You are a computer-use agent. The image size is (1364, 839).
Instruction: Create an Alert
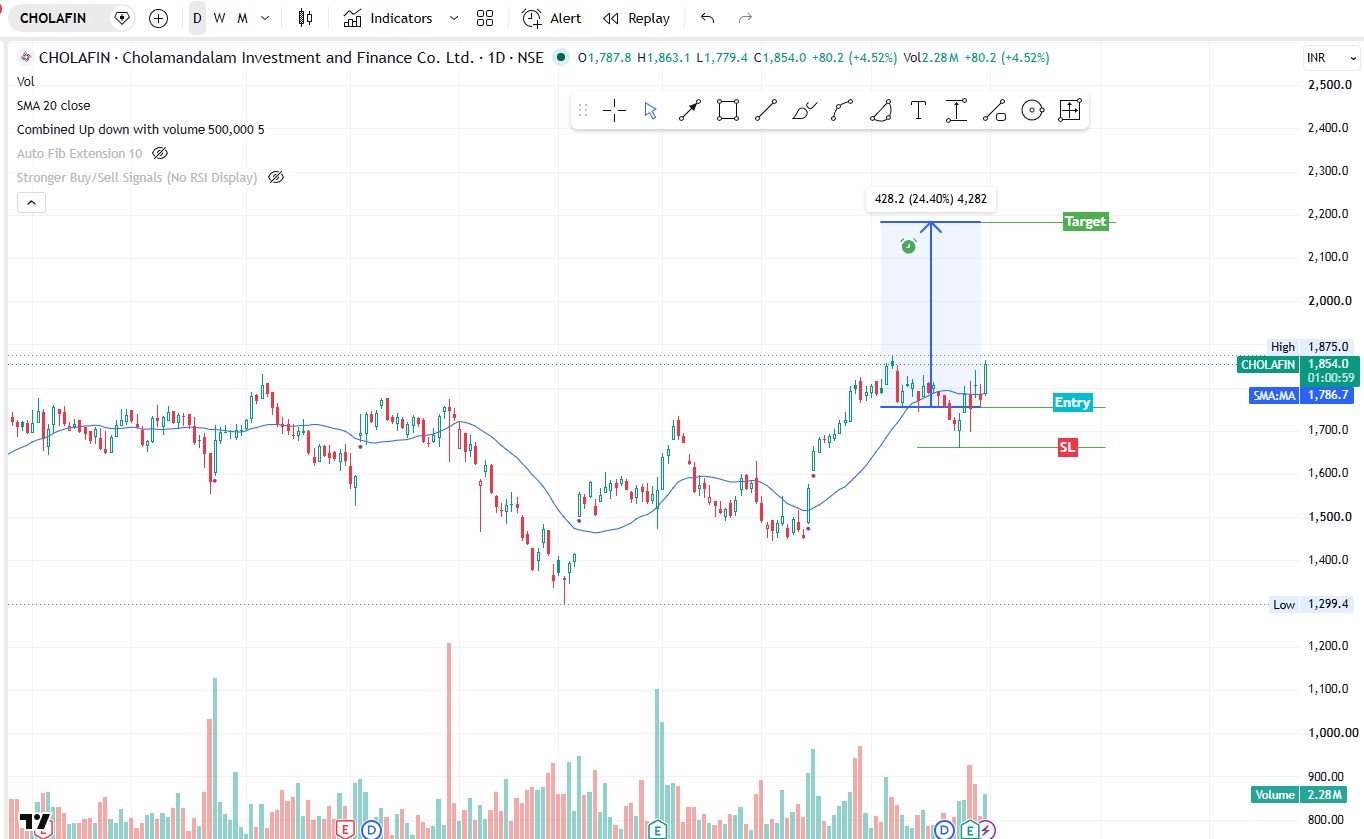click(552, 18)
